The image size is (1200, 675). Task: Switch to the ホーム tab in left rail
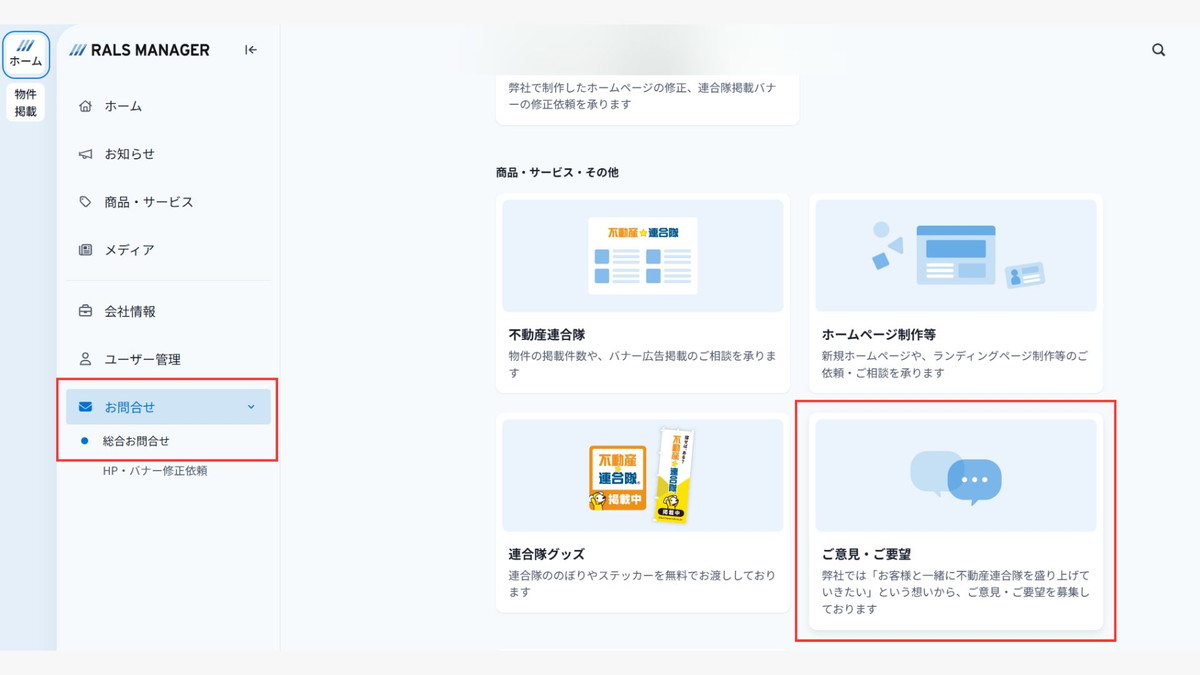click(26, 54)
